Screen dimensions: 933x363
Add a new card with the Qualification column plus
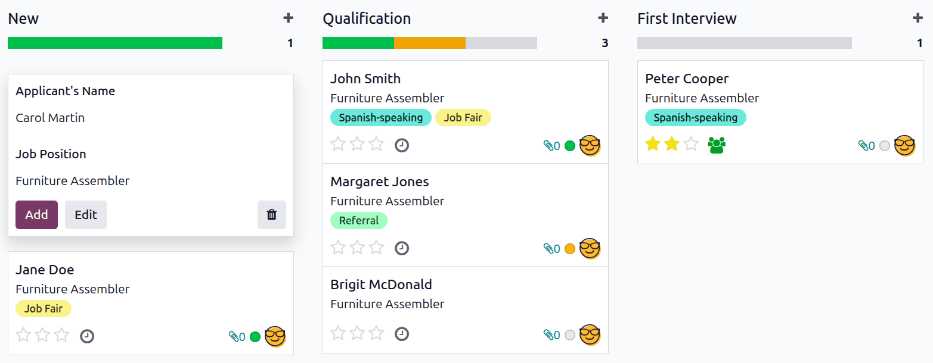603,18
